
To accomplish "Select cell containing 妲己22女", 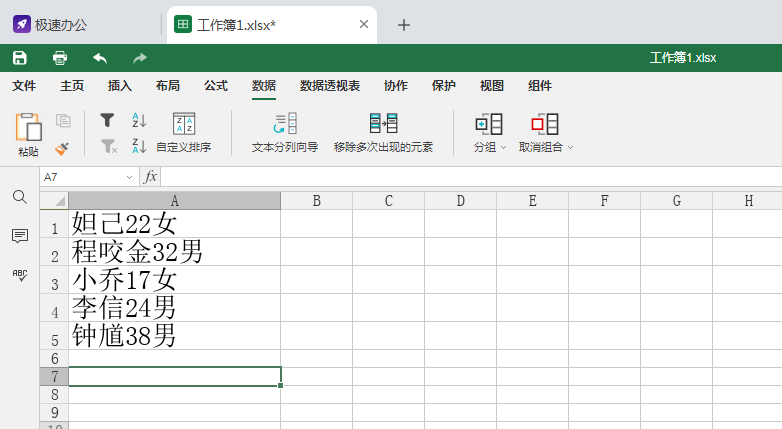I will (175, 223).
